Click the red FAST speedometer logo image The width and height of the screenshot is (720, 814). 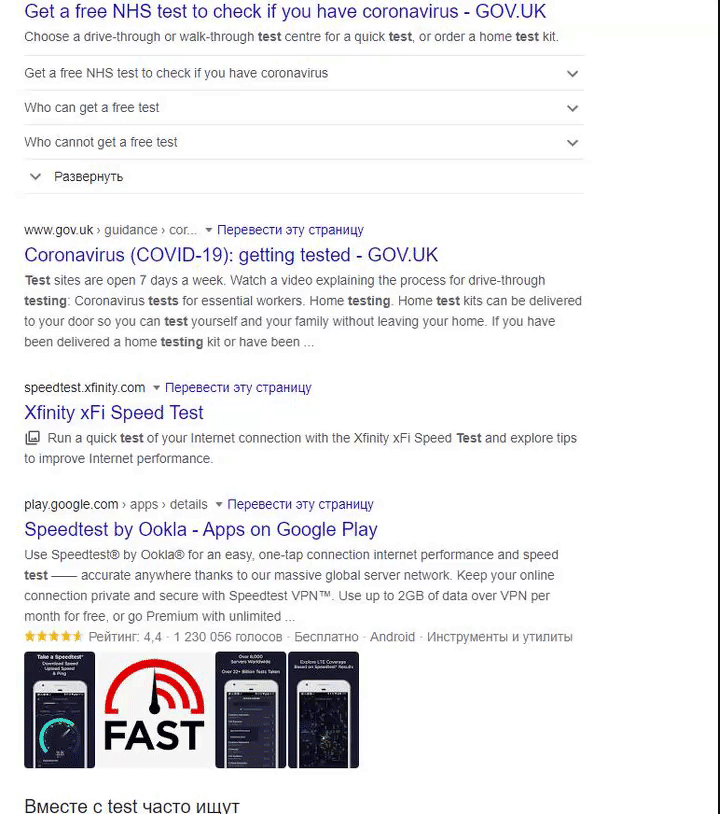155,710
